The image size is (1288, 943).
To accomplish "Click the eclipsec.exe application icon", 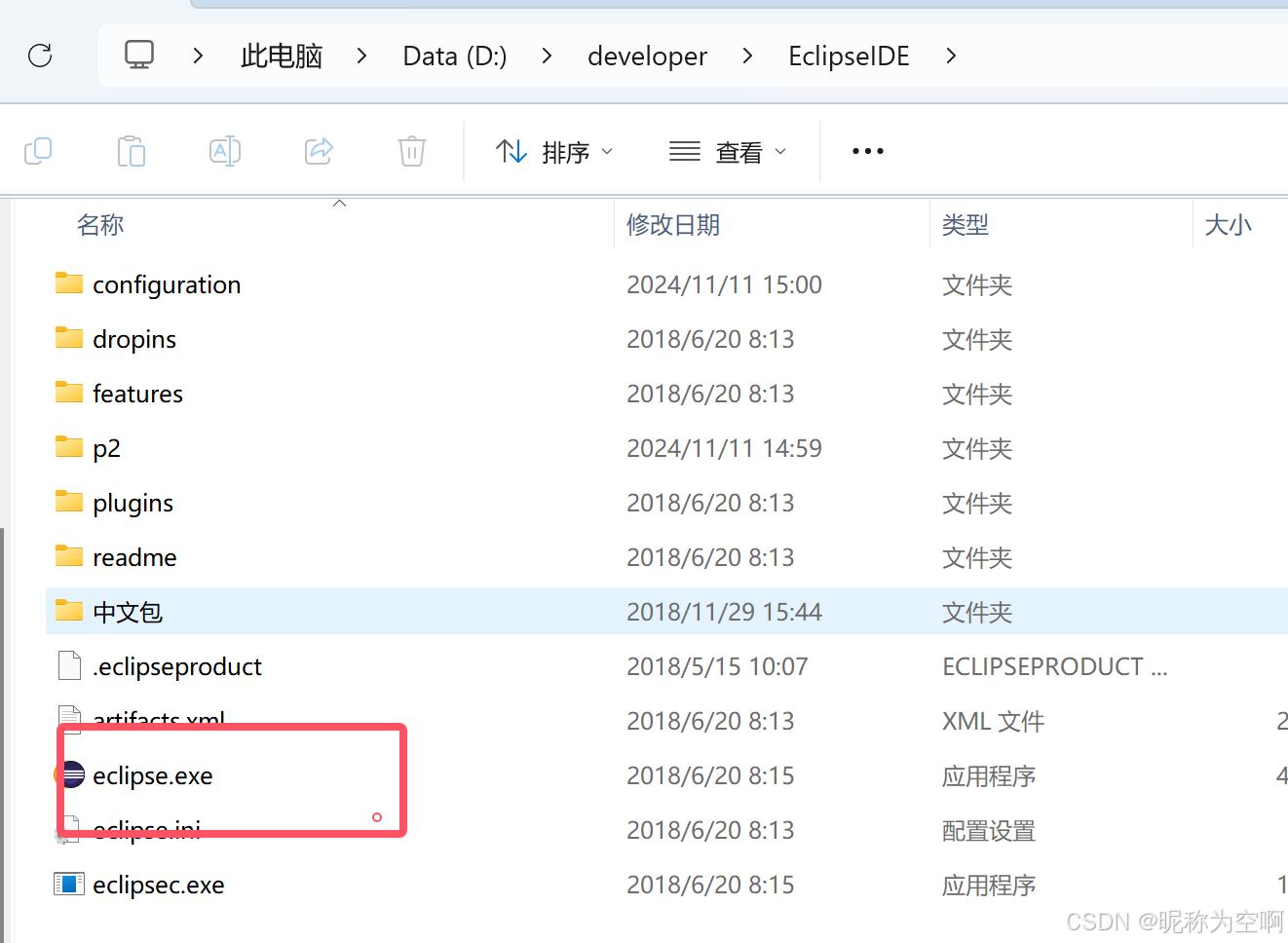I will (x=68, y=884).
